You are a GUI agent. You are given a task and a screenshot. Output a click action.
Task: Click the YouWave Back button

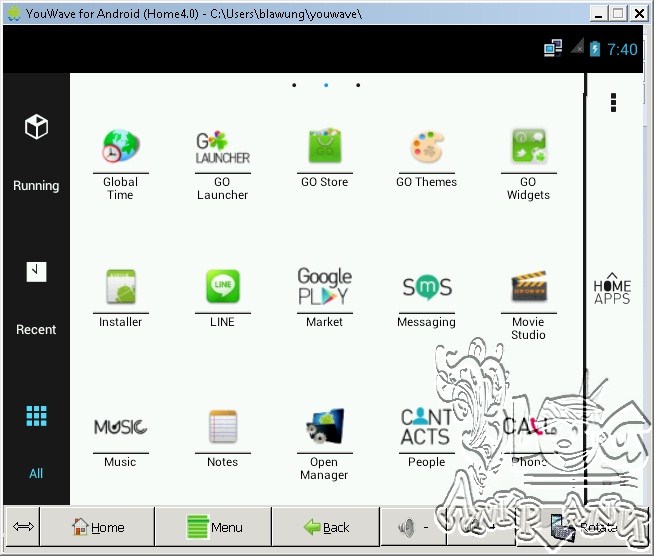pos(326,527)
